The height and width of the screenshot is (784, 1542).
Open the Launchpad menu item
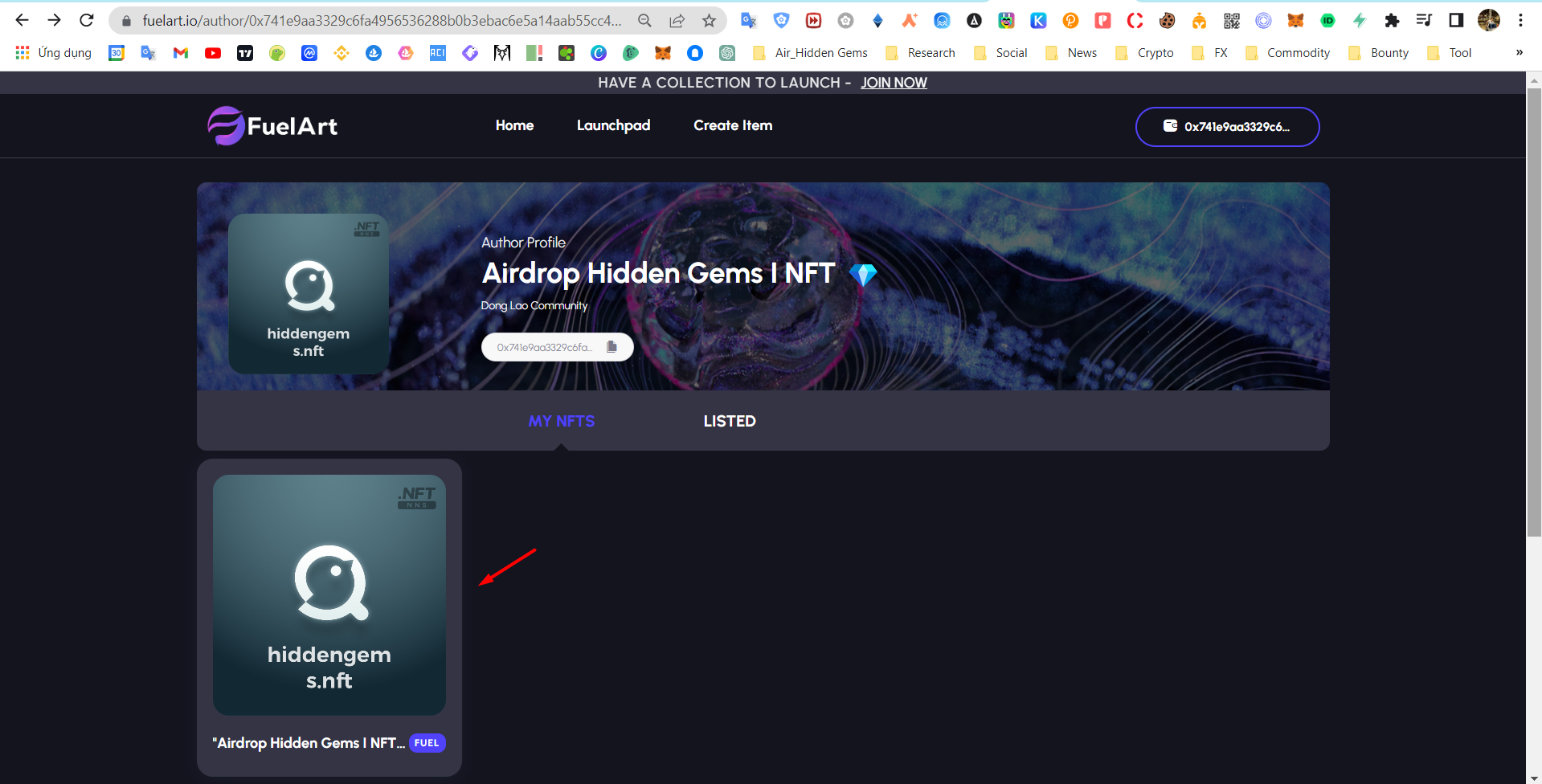[x=613, y=125]
